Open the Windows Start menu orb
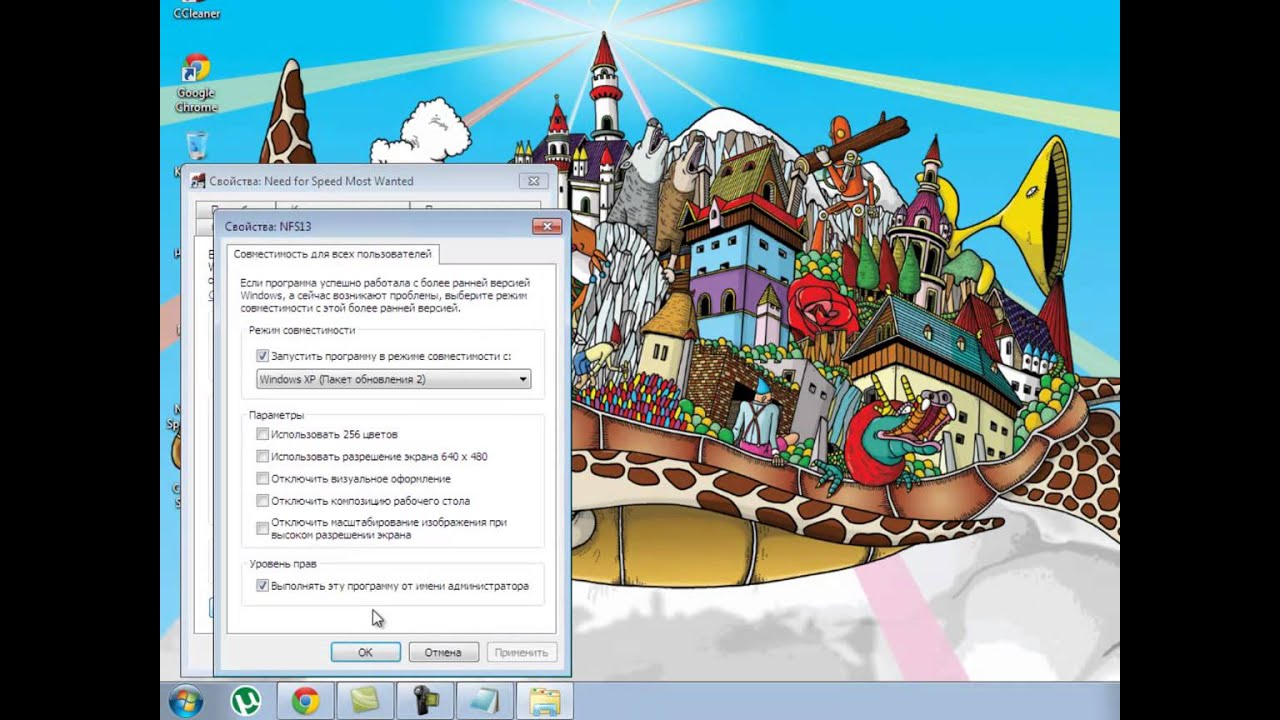The width and height of the screenshot is (1280, 720). click(186, 701)
